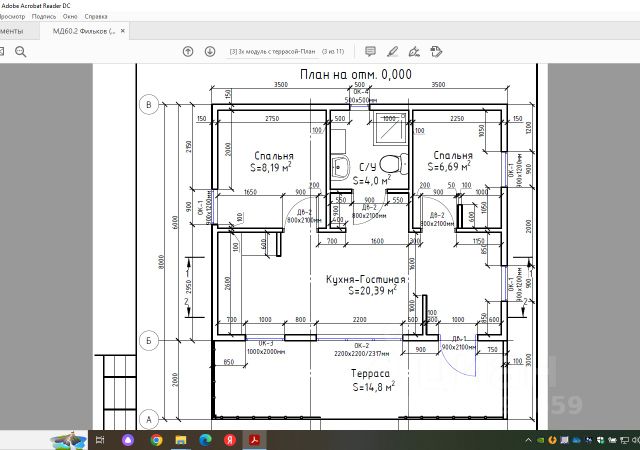Click the S=14,8 м² terrace area text
The height and width of the screenshot is (450, 640).
point(373,386)
